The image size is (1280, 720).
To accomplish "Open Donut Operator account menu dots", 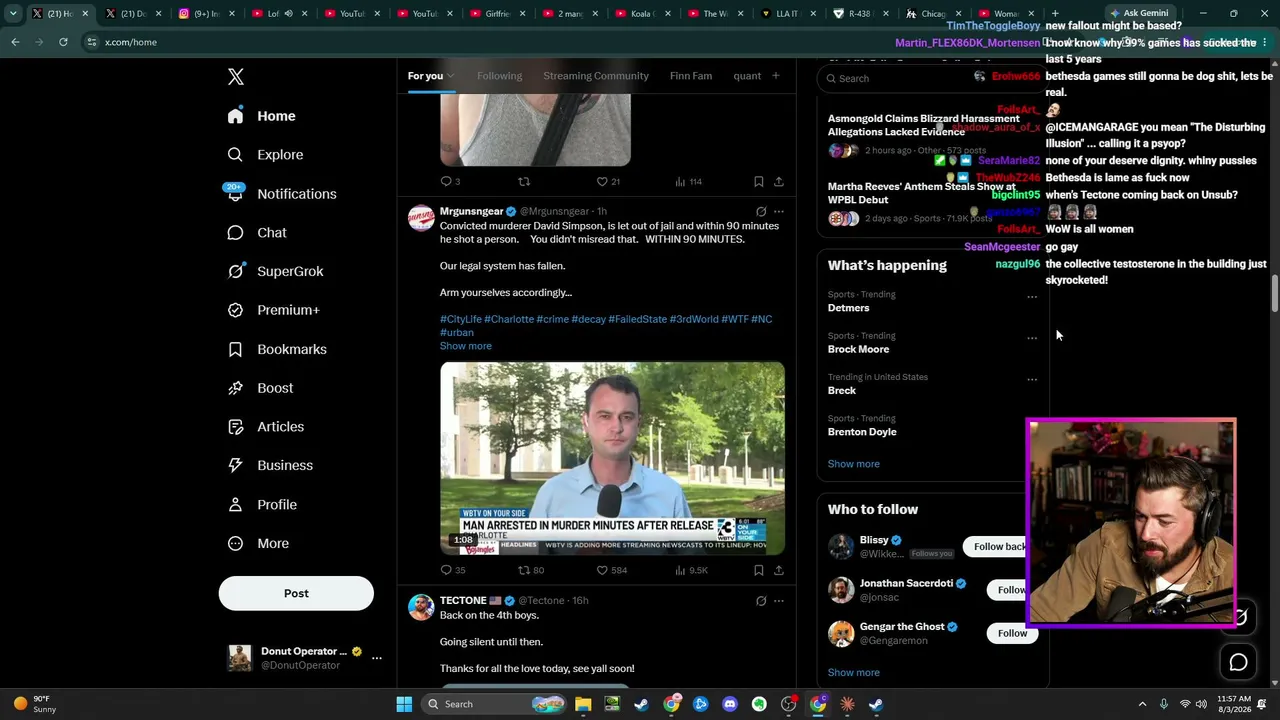I will tap(377, 658).
